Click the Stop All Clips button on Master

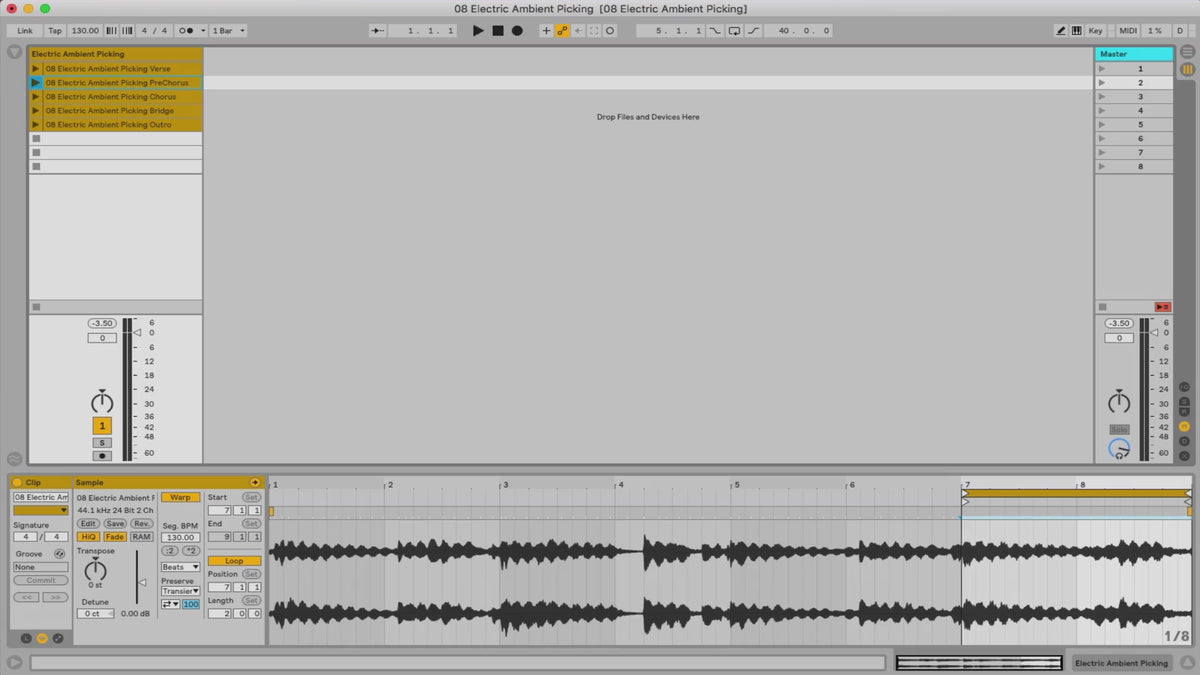tap(1162, 307)
